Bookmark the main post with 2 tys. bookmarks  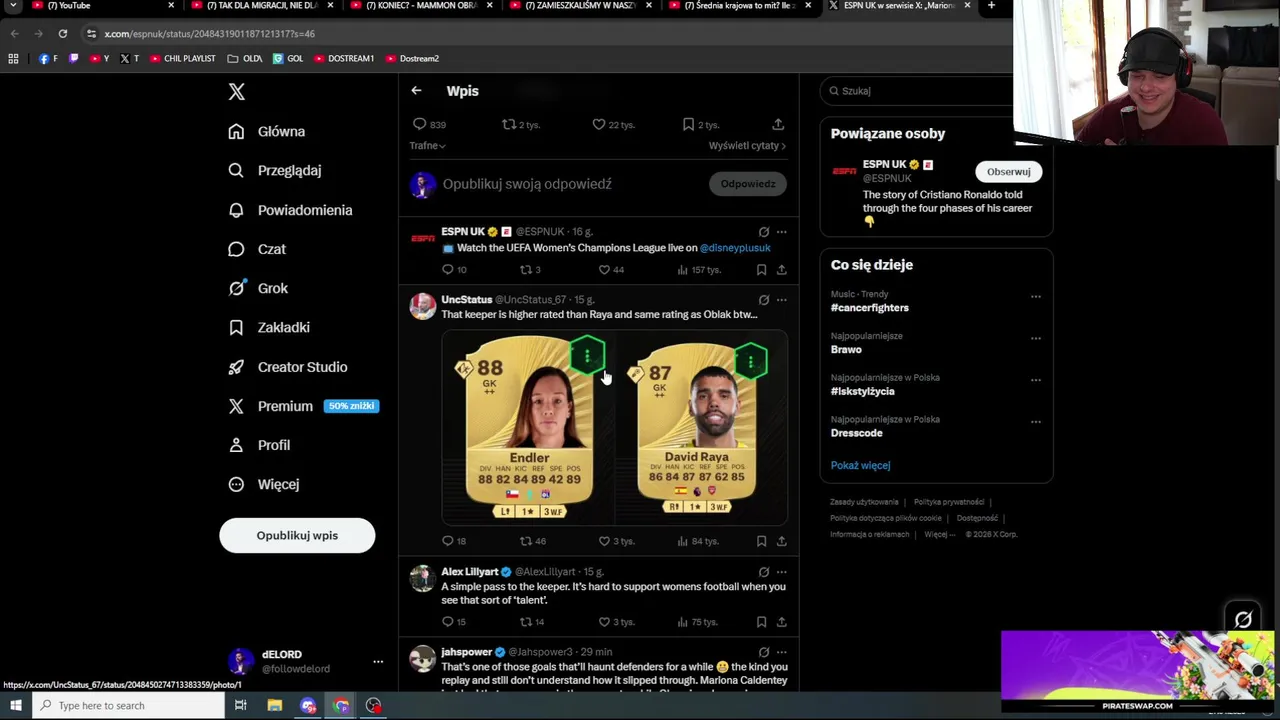click(700, 124)
